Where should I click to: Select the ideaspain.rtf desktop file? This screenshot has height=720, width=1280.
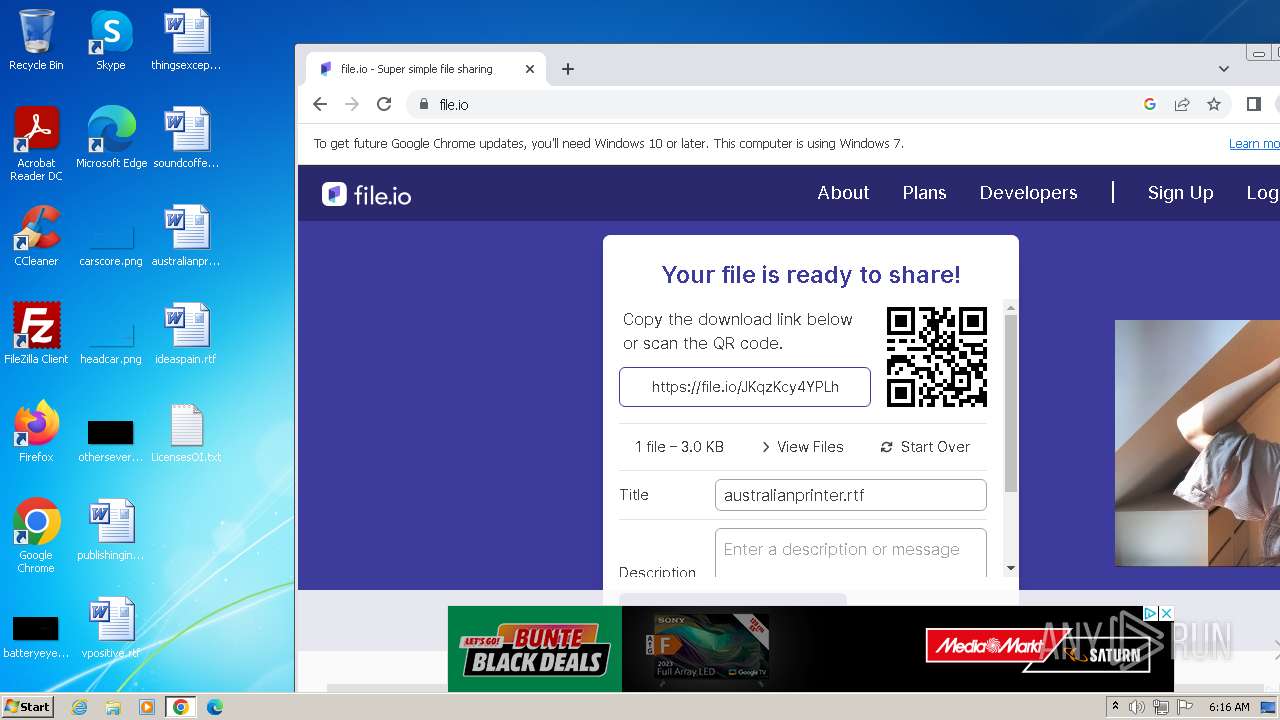pos(186,334)
